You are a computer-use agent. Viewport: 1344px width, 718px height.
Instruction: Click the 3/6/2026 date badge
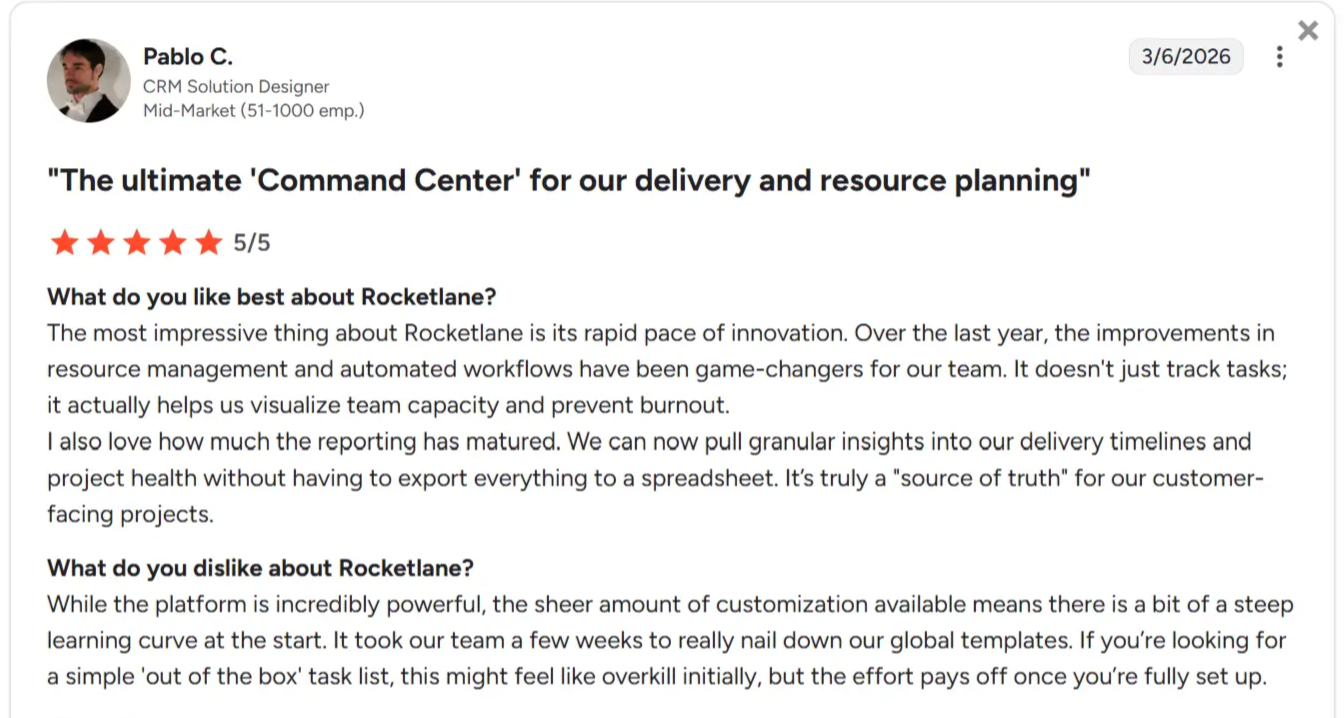point(1186,56)
